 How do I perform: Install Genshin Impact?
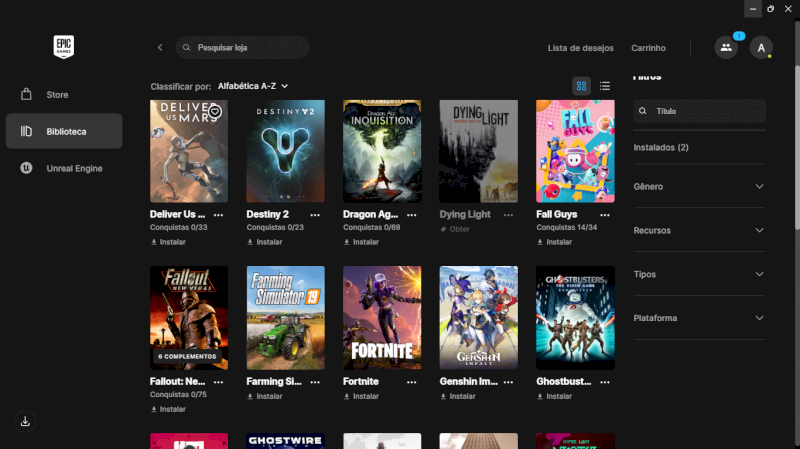tap(458, 396)
